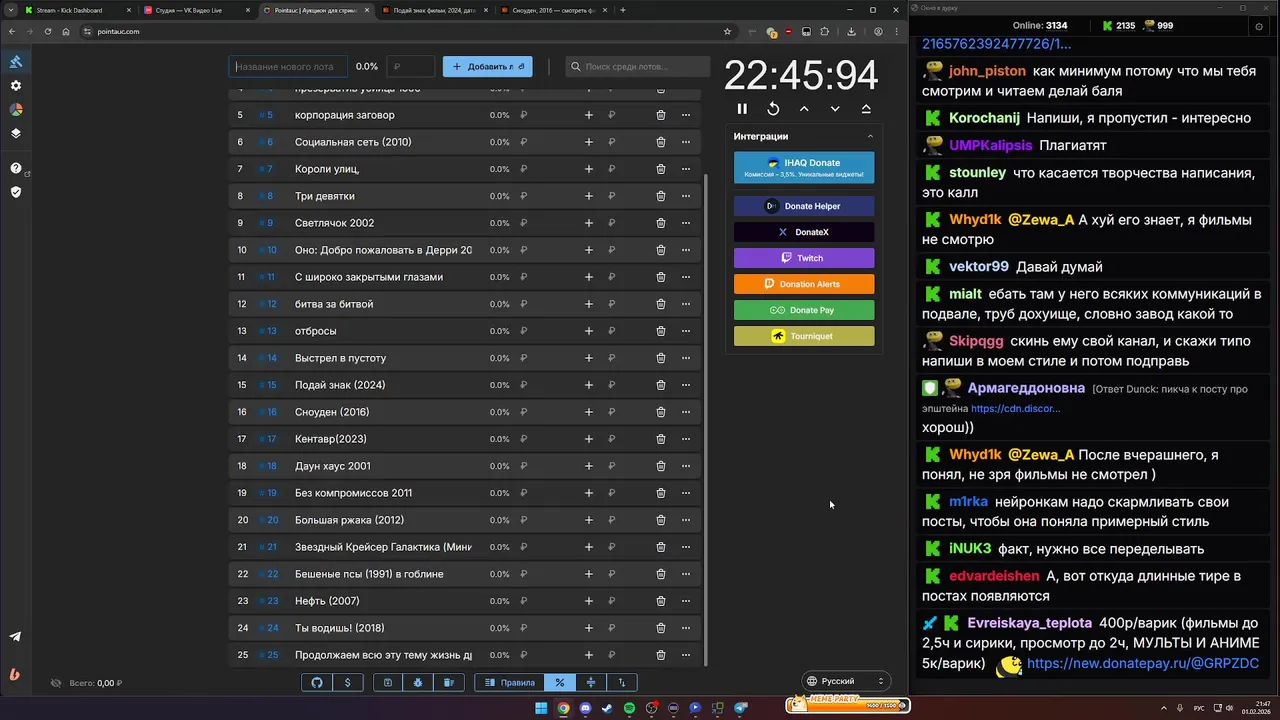Screen dimensions: 1280x720
Task: Open more options for Кентавр(2023)
Action: click(x=686, y=439)
